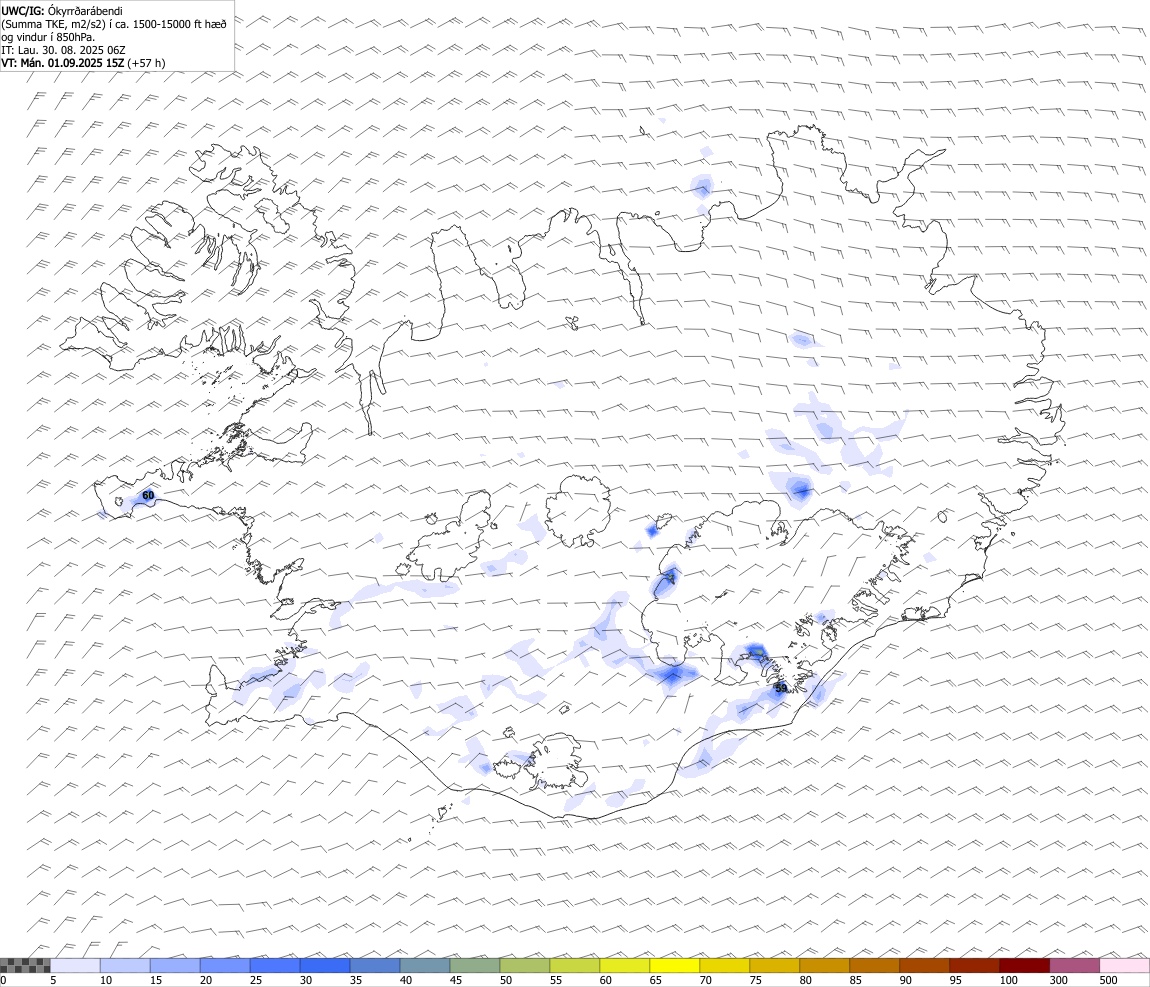The image size is (1150, 987).
Task: Click the 90–95 rust red legend swatch
Action: 925,965
